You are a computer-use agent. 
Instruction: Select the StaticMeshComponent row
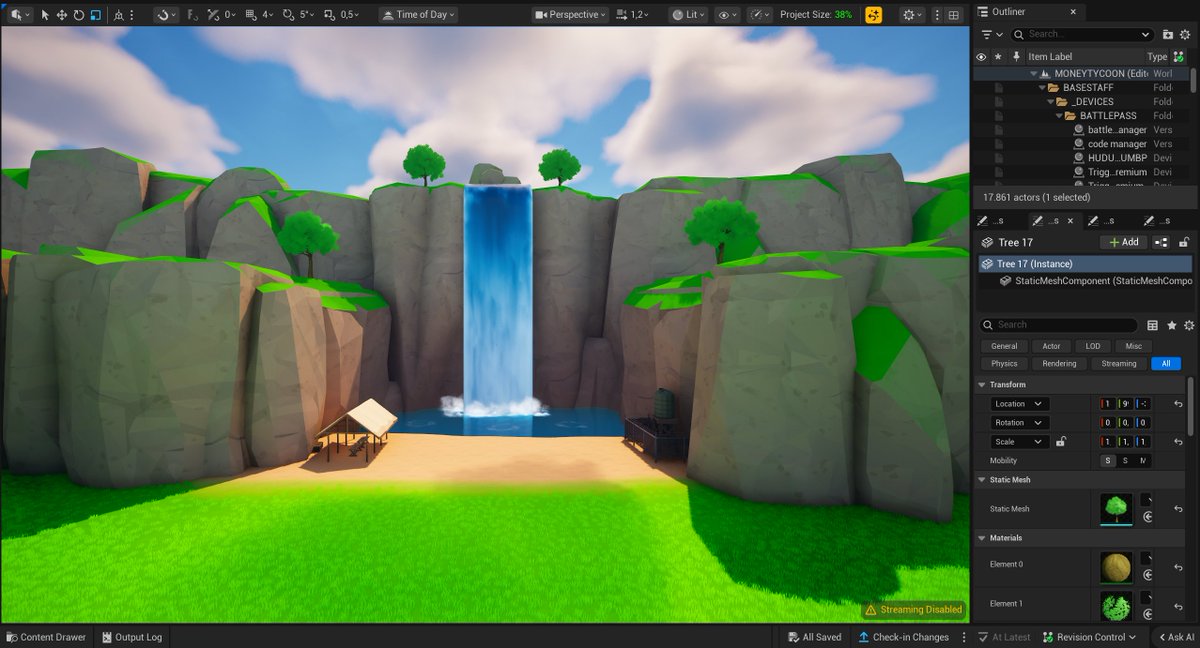click(x=1085, y=282)
